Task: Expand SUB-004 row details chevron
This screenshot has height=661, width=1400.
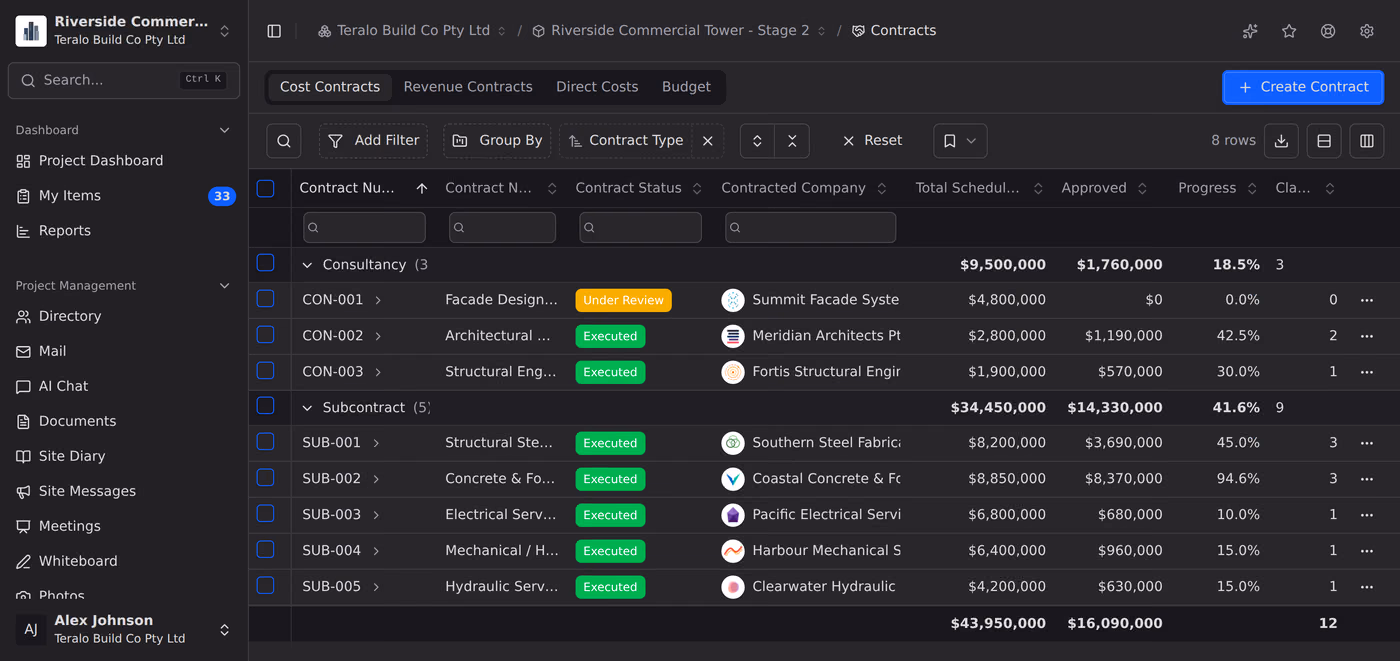Action: tap(376, 551)
